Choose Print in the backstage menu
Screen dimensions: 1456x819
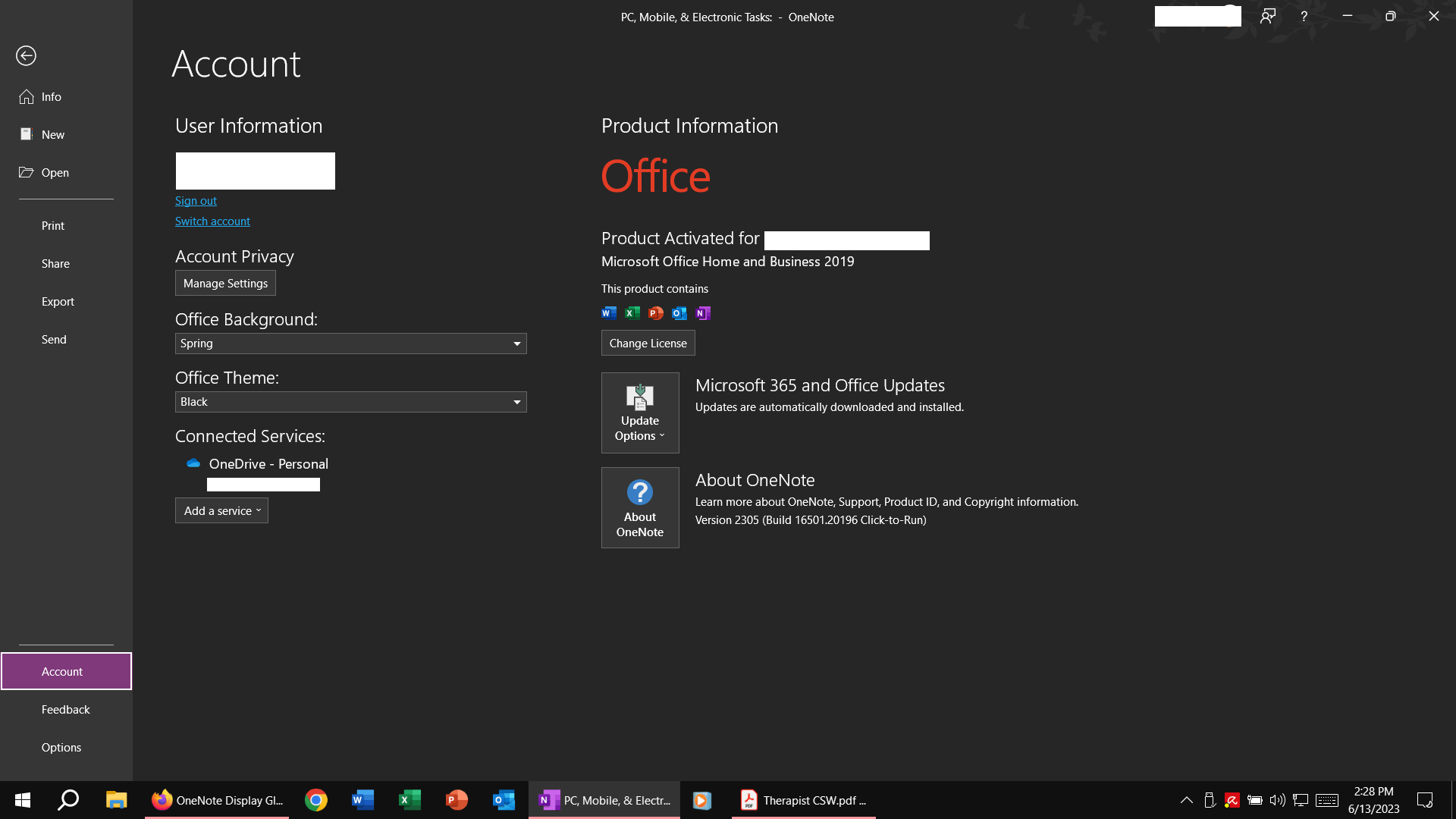tap(66, 225)
